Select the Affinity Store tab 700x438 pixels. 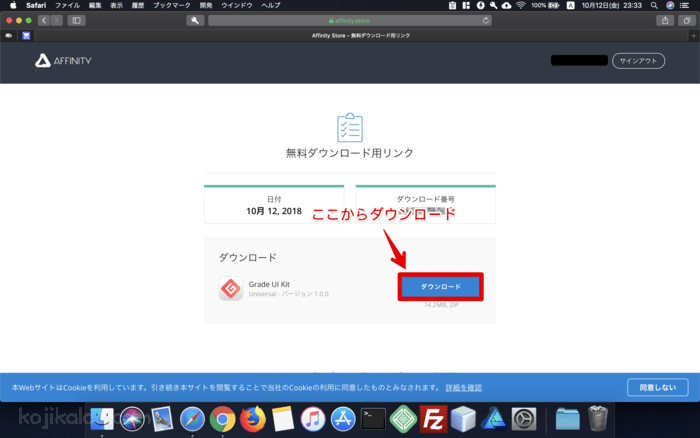click(x=361, y=36)
